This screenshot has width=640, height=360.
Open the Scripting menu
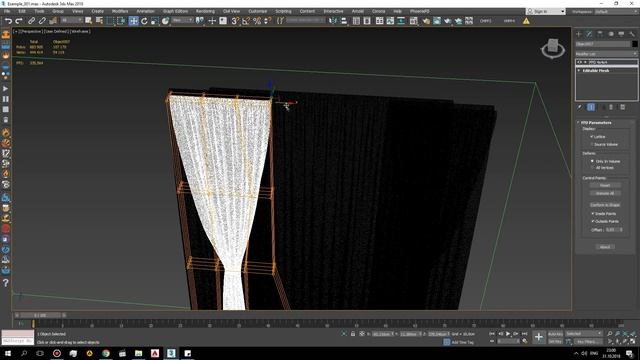[283, 11]
